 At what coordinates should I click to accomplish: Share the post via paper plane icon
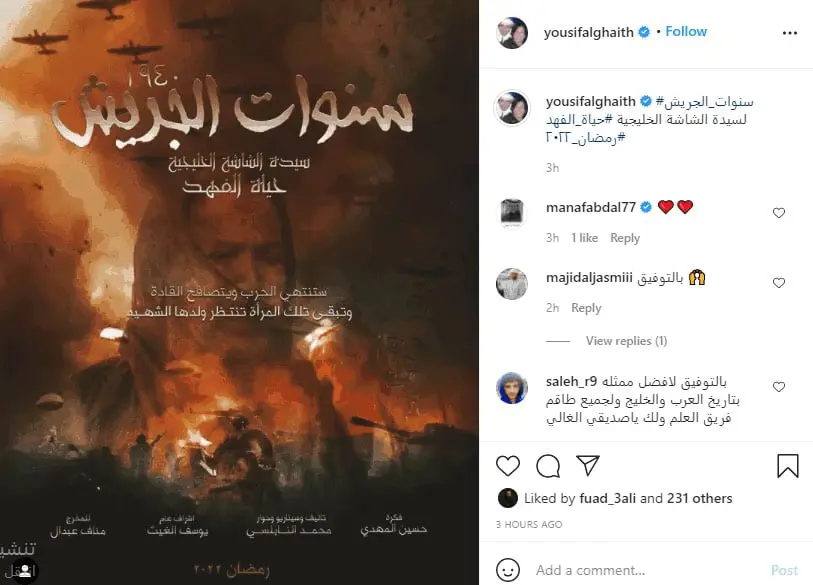[588, 465]
